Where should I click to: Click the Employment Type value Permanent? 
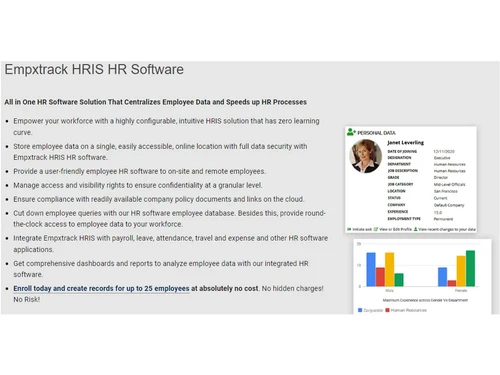[x=443, y=219]
